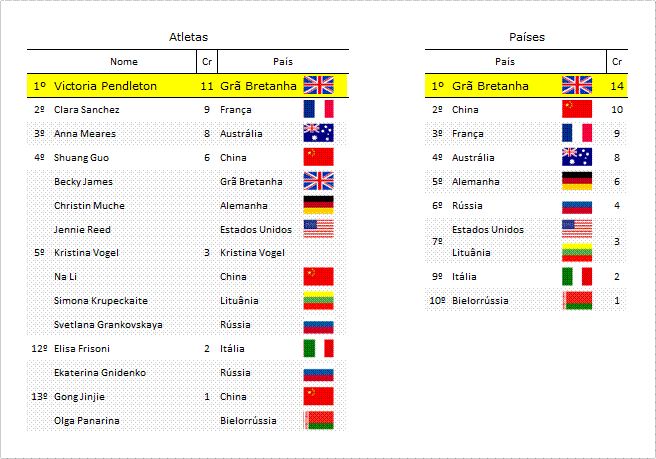Click the Atletas table title
This screenshot has height=459, width=656.
(188, 37)
